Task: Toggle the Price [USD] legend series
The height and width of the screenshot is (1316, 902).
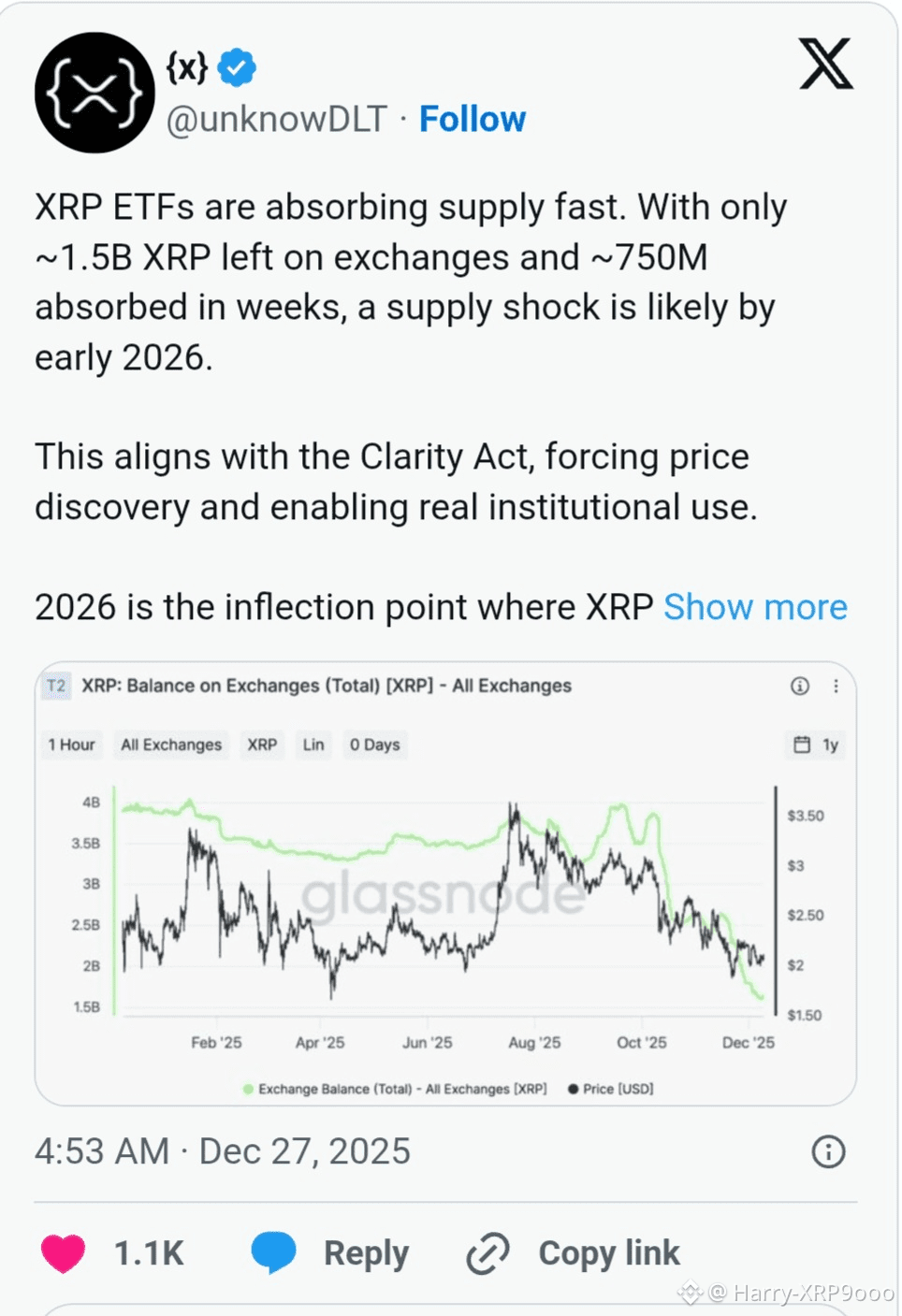Action: click(611, 1089)
